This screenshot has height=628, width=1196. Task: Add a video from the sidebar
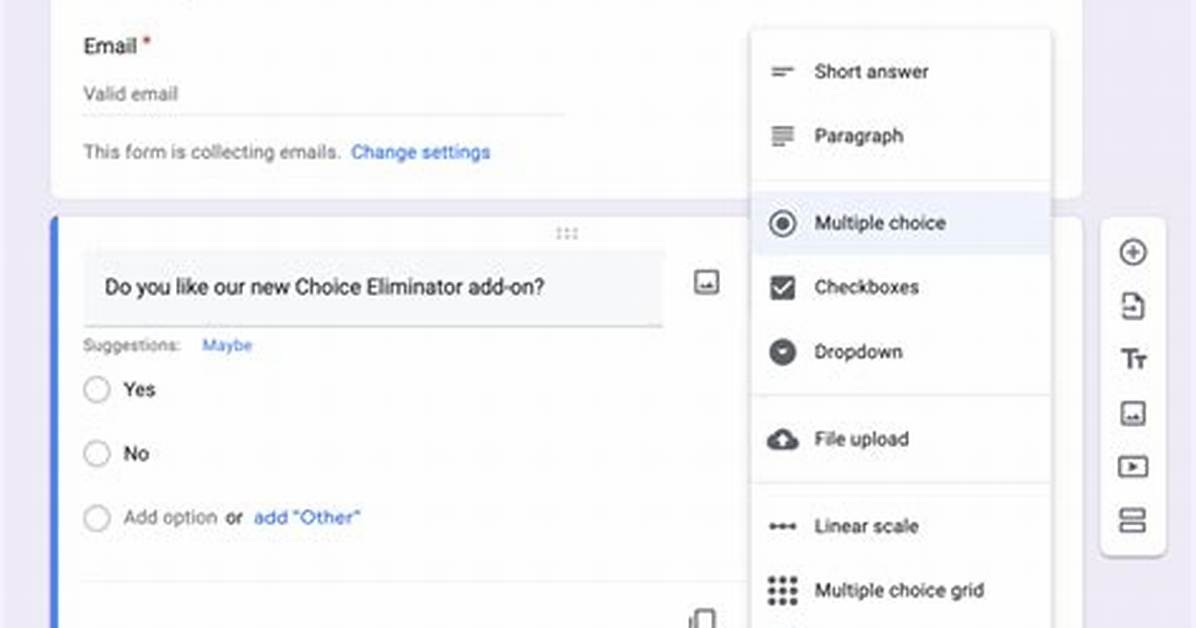click(1133, 467)
